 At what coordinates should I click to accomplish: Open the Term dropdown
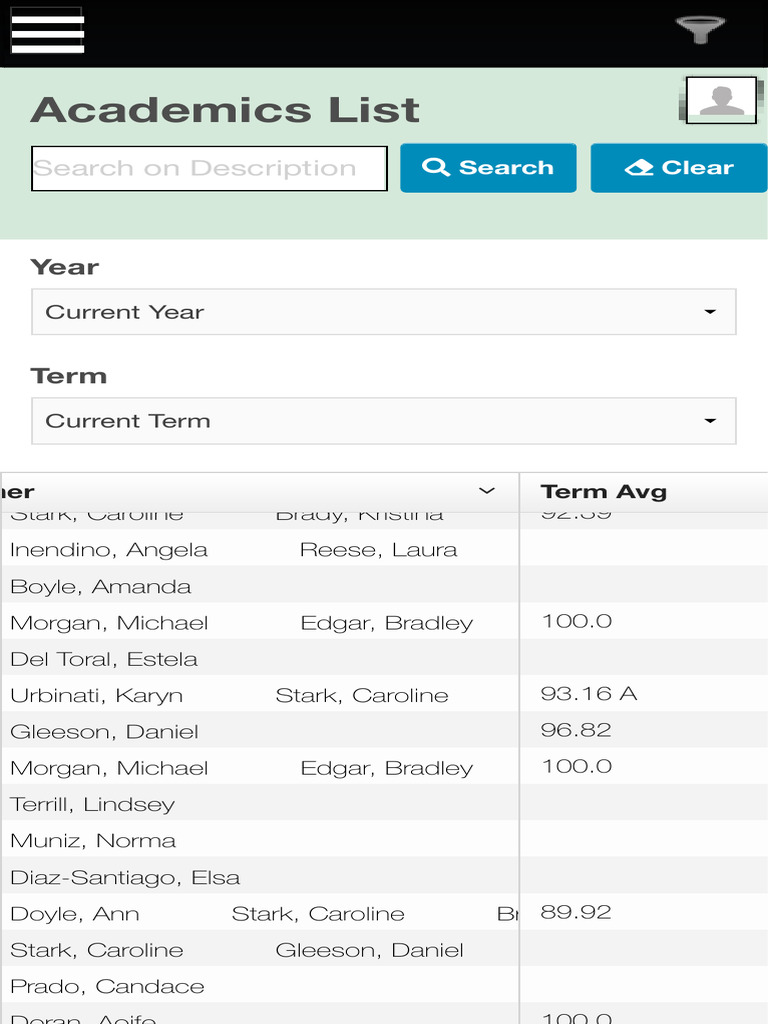[x=384, y=421]
